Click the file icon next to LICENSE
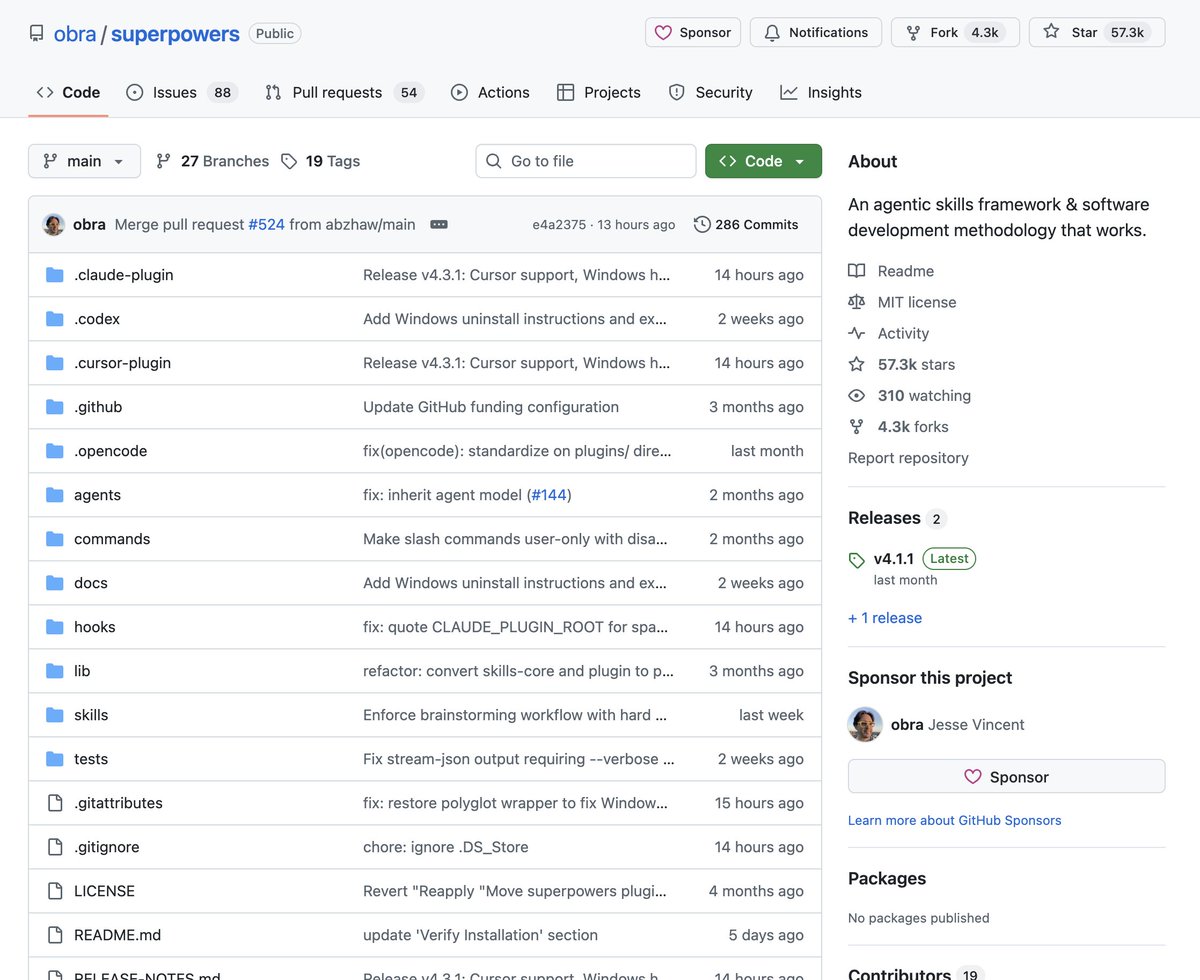This screenshot has height=980, width=1200. [x=55, y=891]
